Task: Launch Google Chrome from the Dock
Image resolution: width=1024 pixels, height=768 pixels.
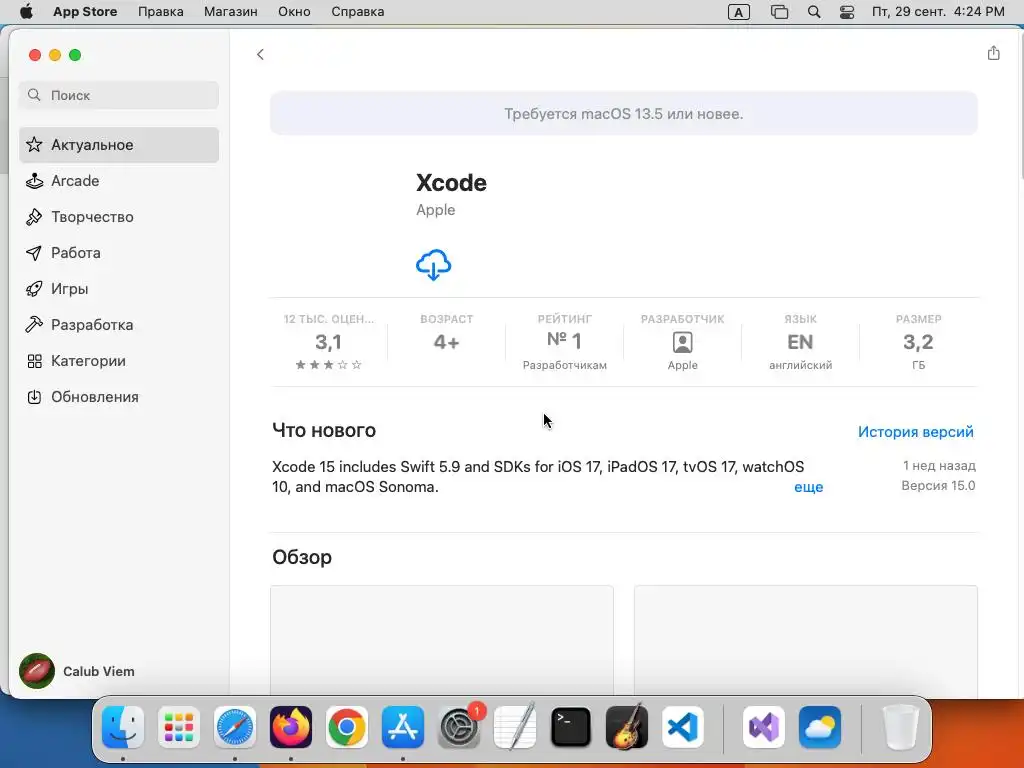Action: [347, 727]
